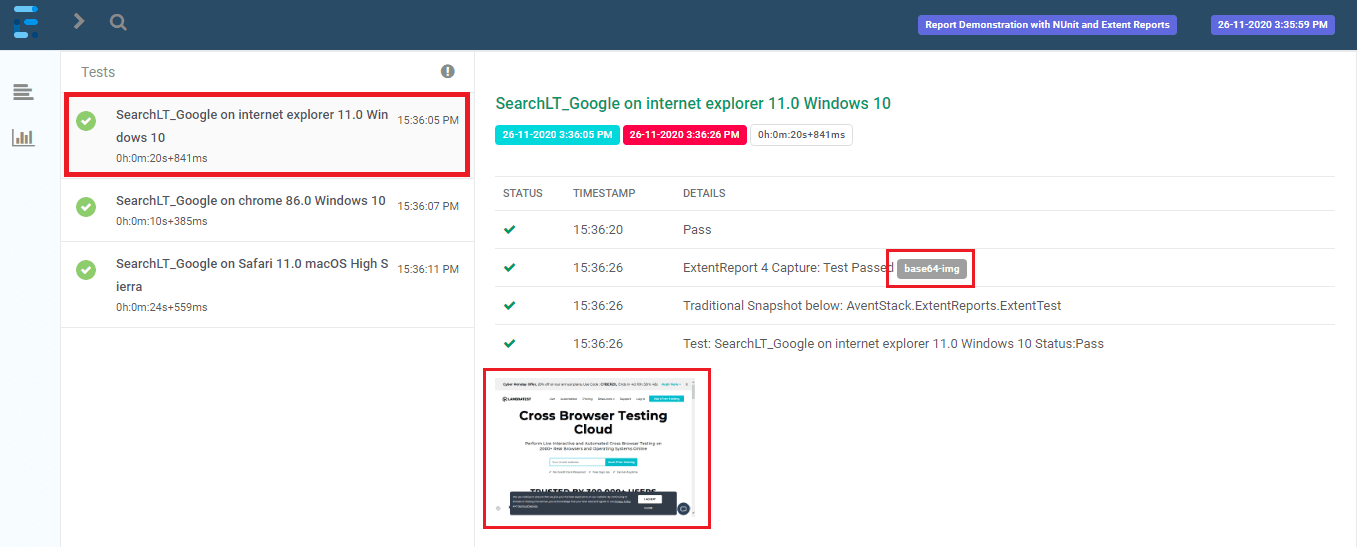The height and width of the screenshot is (547, 1357).
Task: Click the Extent Reports logo
Action: tap(25, 21)
